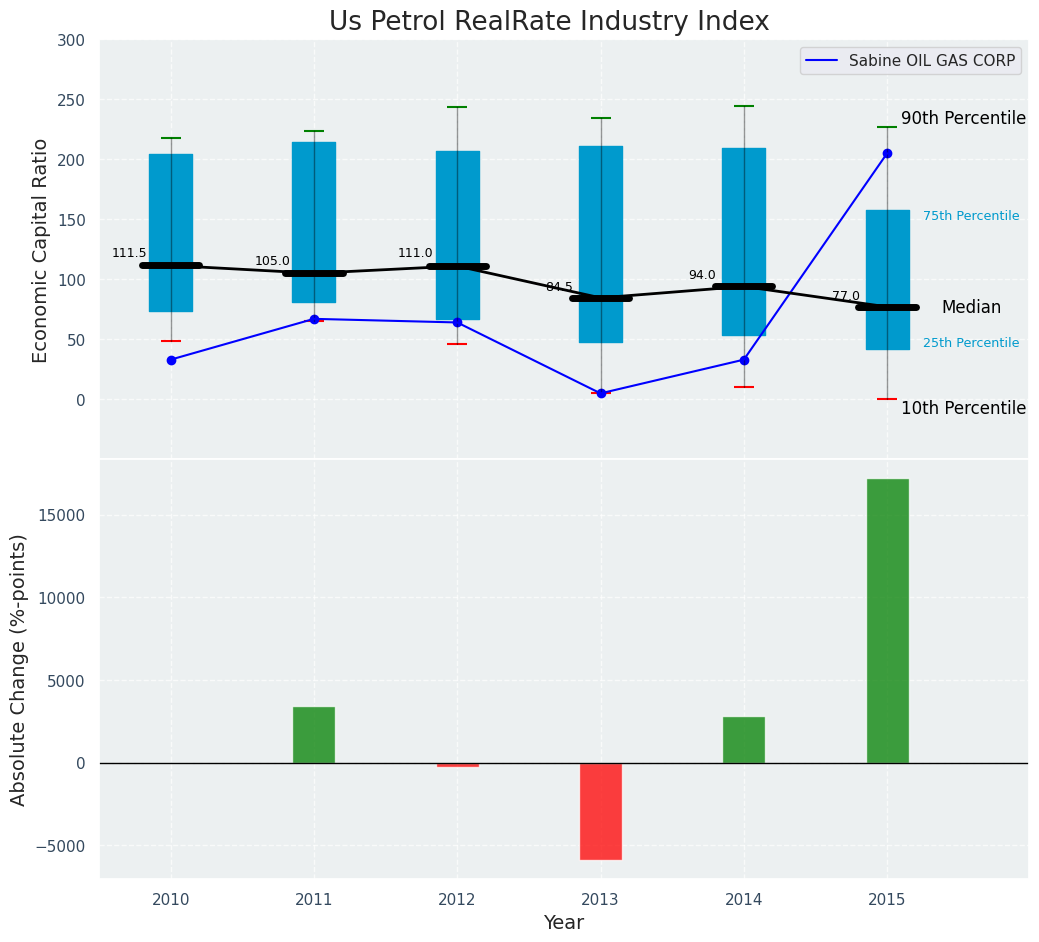Click the 111.5 median value label
The height and width of the screenshot is (942, 1039).
tap(129, 253)
